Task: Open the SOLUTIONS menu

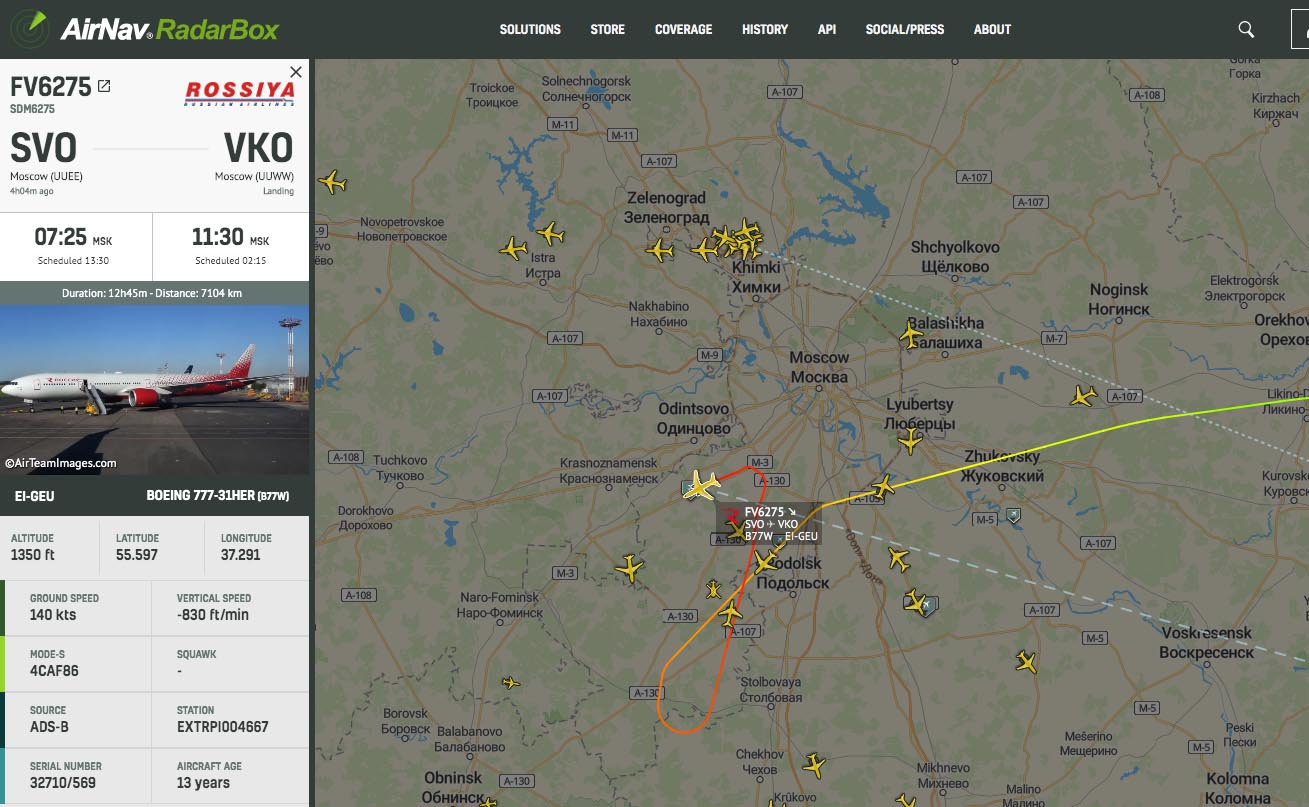Action: (x=530, y=29)
